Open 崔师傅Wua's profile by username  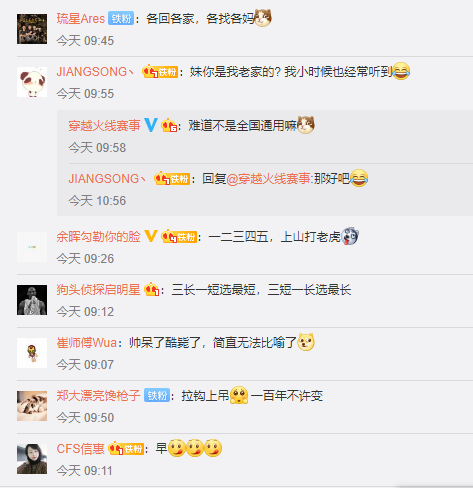pos(87,342)
